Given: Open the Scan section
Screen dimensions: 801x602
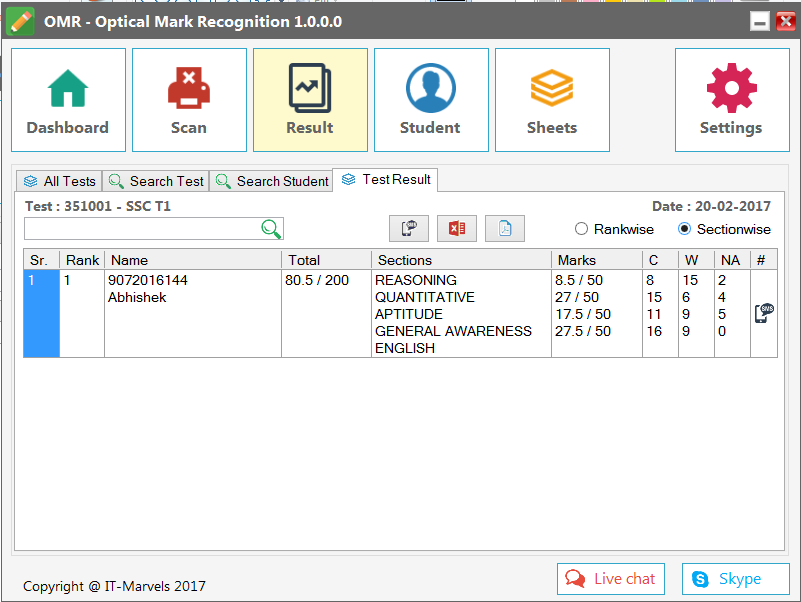Looking at the screenshot, I should click(x=189, y=100).
